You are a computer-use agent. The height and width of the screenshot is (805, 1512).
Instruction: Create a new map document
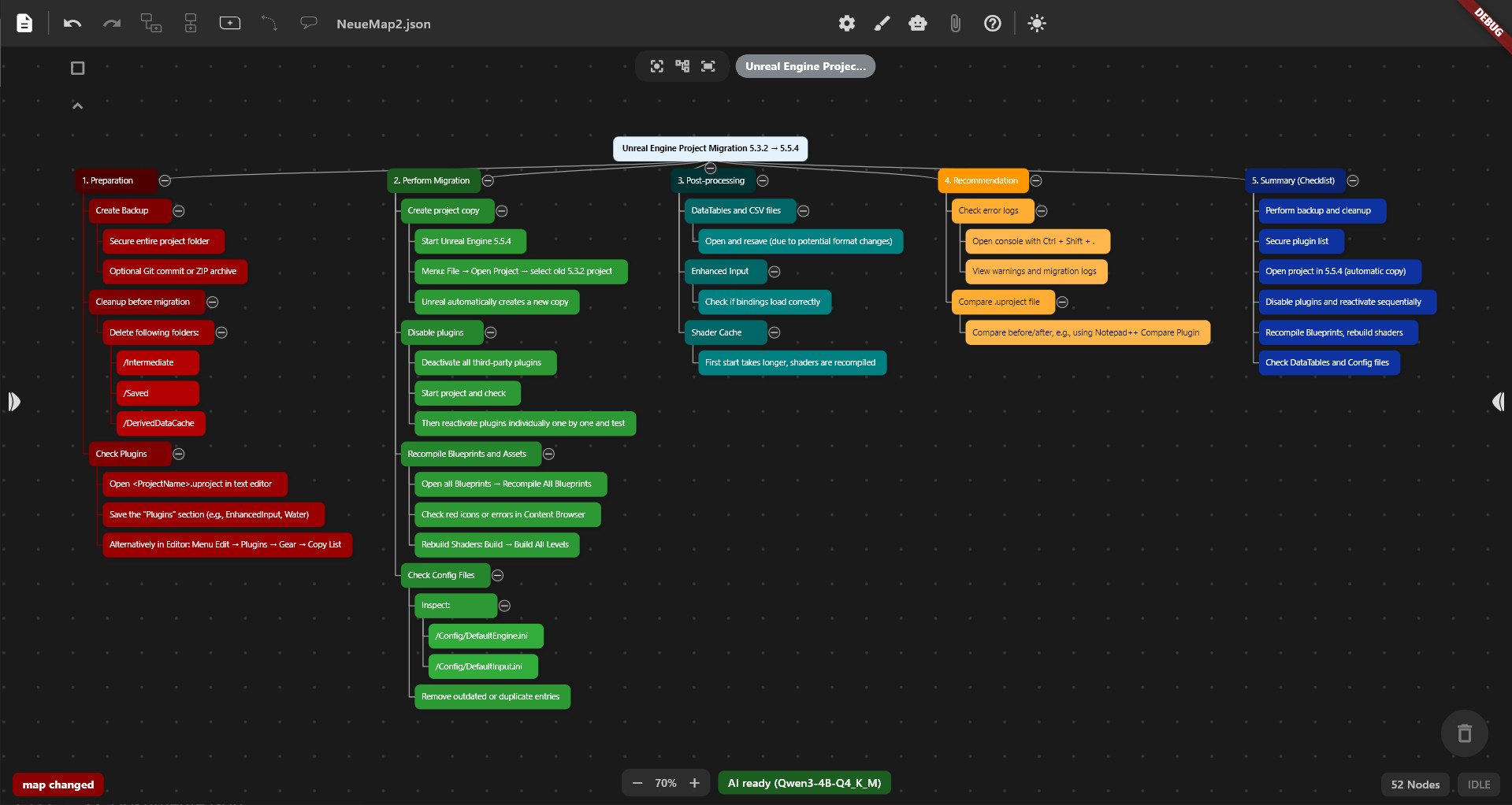[x=24, y=23]
